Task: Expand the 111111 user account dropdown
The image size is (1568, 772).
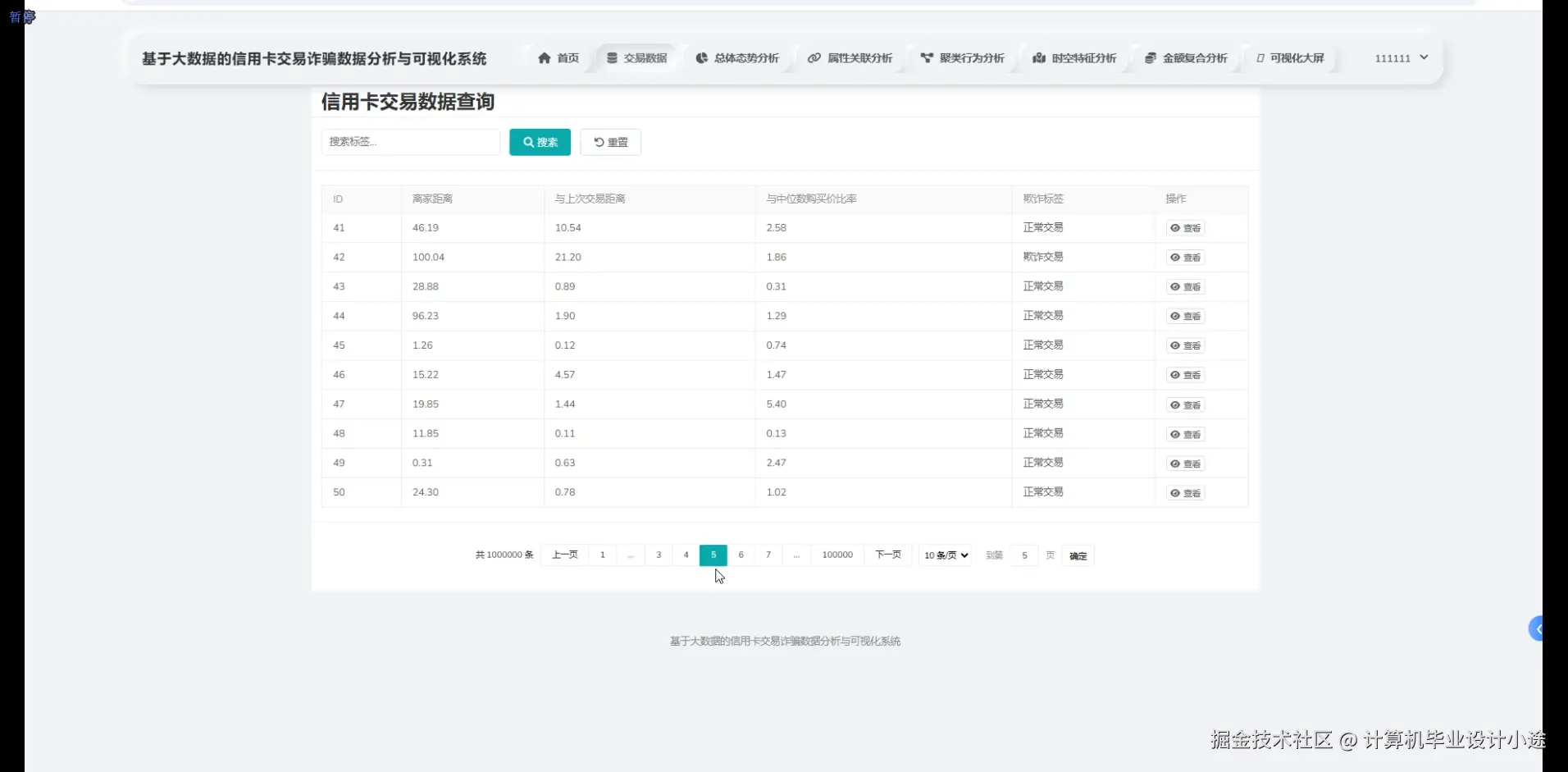Action: pyautogui.click(x=1400, y=58)
